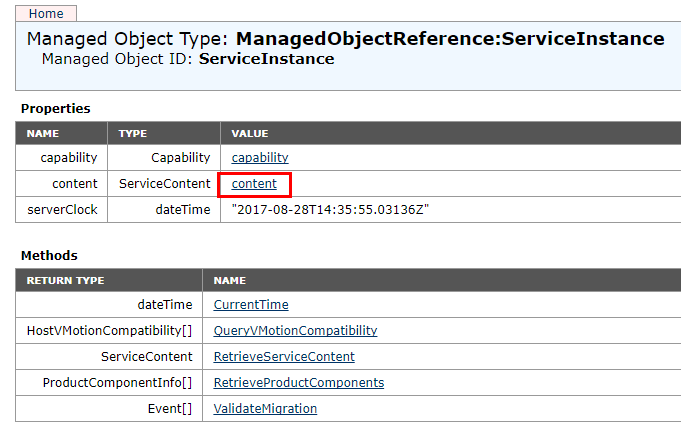681x431 pixels.
Task: Click the Methods section heading
Action: coord(49,256)
